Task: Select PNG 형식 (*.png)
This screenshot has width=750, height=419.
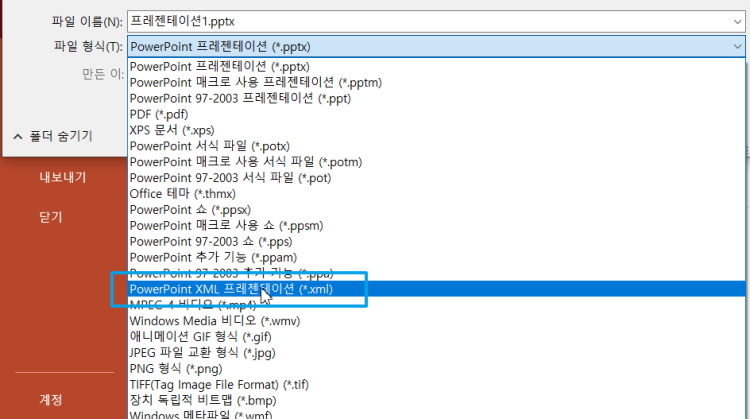Action: coord(436,368)
